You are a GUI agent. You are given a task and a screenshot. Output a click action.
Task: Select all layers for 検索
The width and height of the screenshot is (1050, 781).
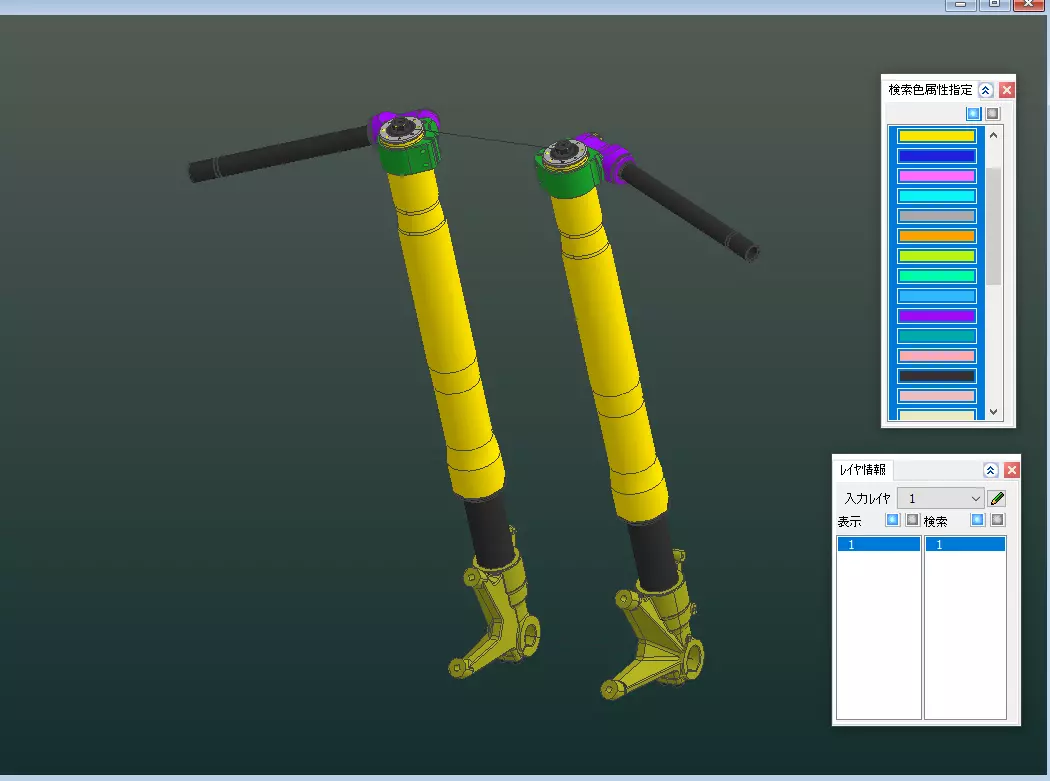978,520
